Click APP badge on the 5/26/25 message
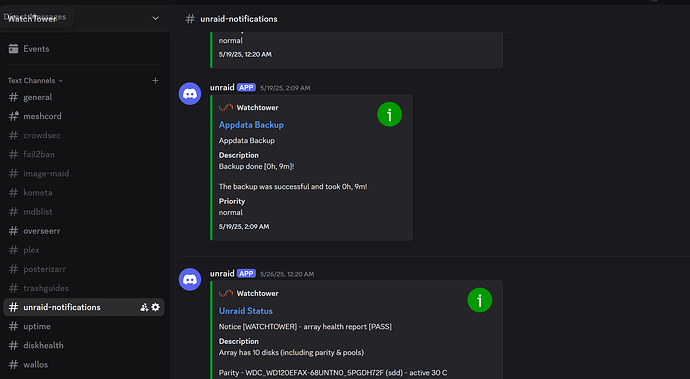The width and height of the screenshot is (690, 379). coord(246,274)
